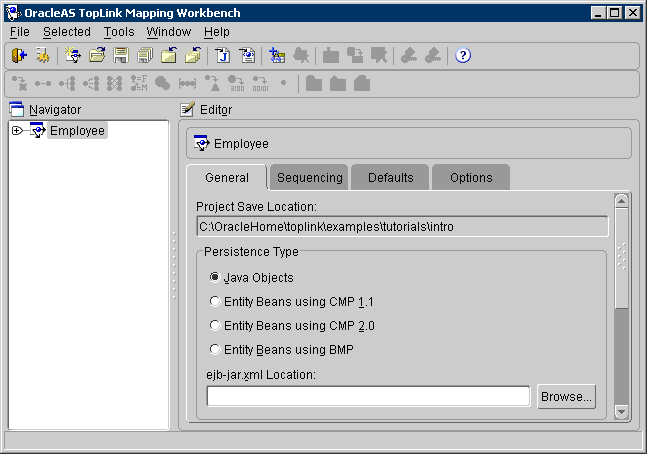Click the Editor panel pencil icon
The height and width of the screenshot is (456, 647).
pyautogui.click(x=188, y=109)
